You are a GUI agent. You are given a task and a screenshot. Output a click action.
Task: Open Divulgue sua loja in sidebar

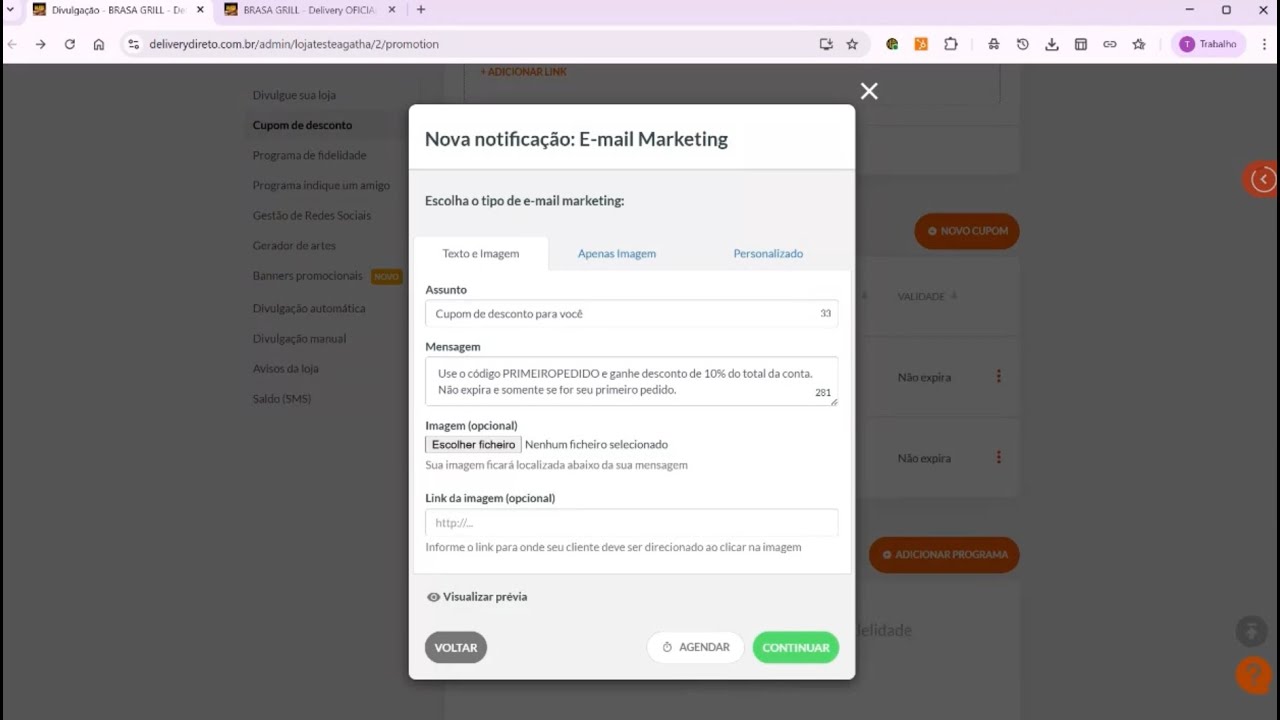(x=294, y=95)
